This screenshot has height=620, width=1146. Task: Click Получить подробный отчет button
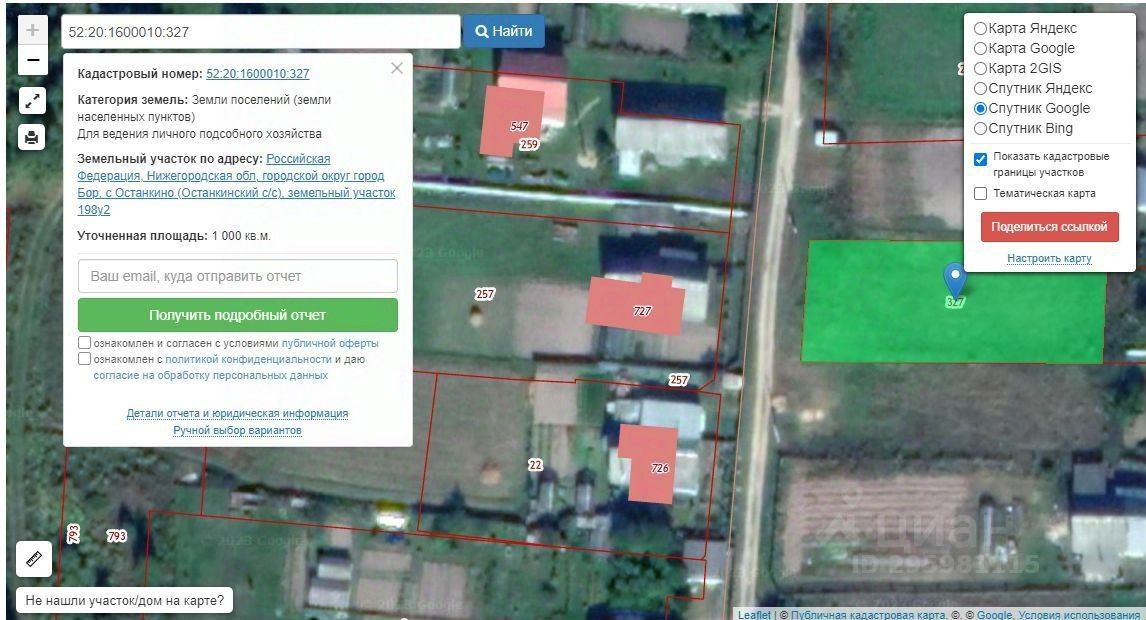pyautogui.click(x=238, y=315)
